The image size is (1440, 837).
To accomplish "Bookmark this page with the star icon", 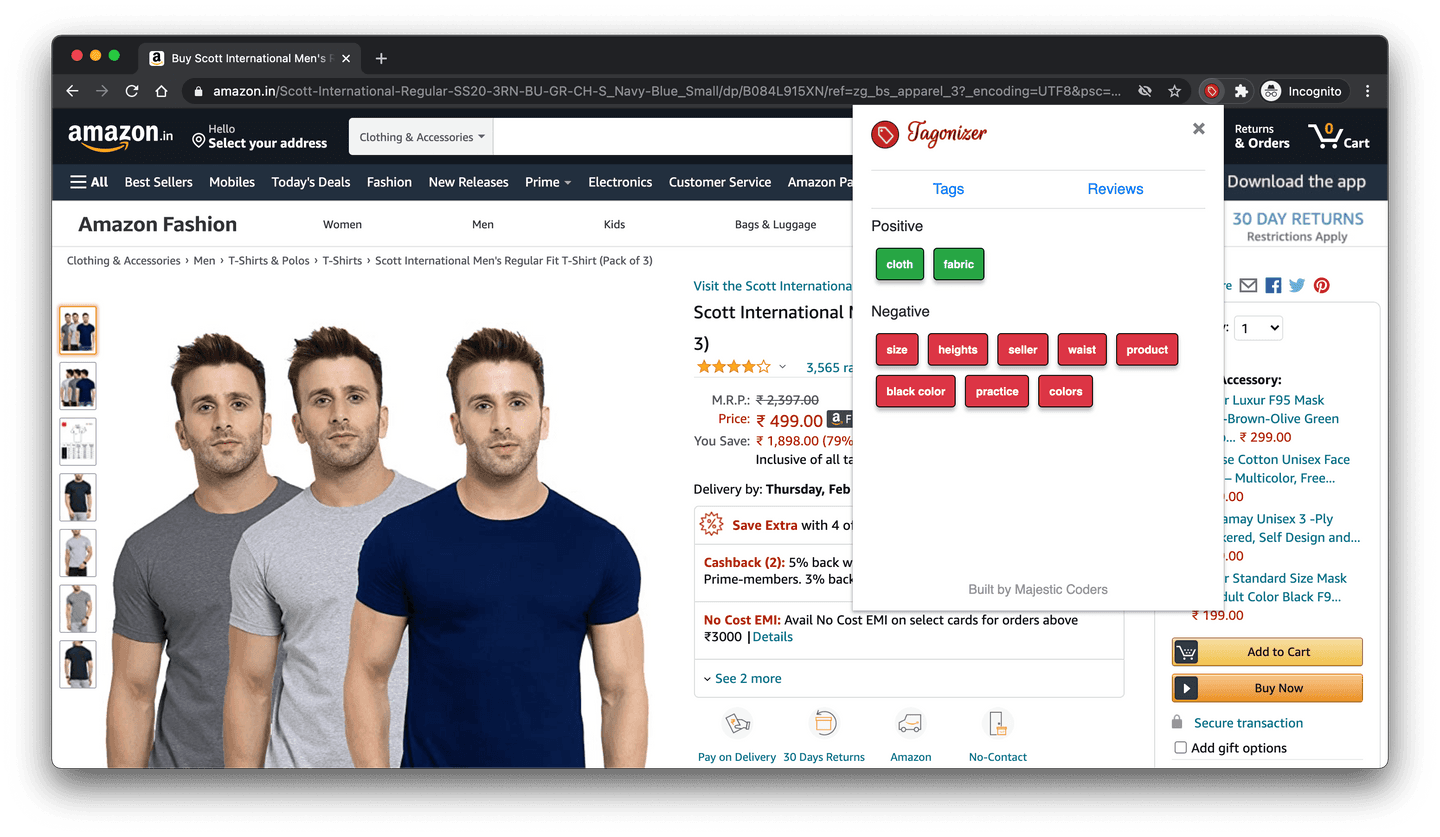I will tap(1174, 91).
